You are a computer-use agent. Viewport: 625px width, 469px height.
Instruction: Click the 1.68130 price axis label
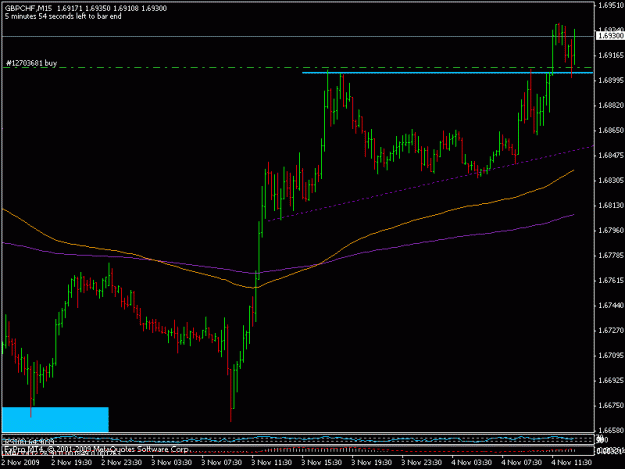(x=611, y=205)
